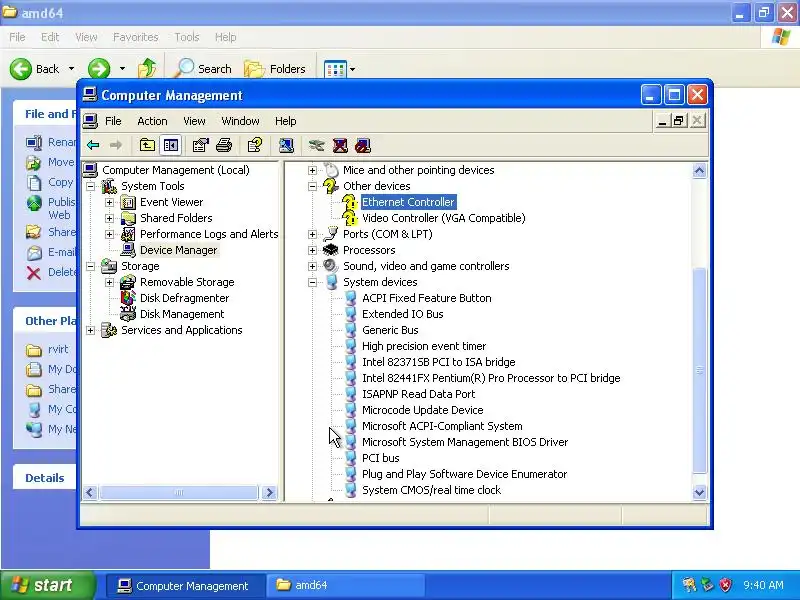The width and height of the screenshot is (800, 600).
Task: Select ACPI Fixed Feature Button device
Action: coord(427,298)
